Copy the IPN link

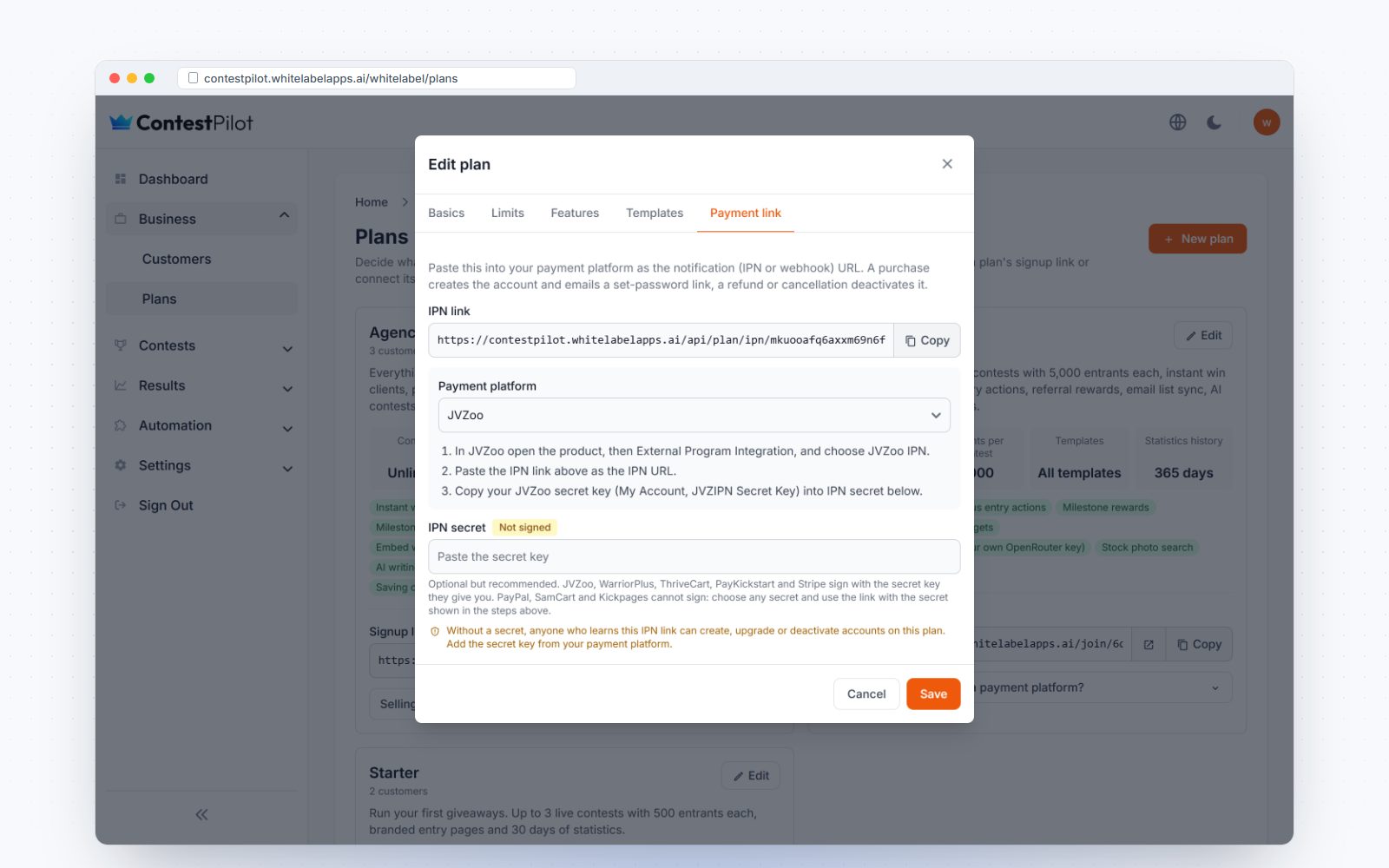pos(927,340)
